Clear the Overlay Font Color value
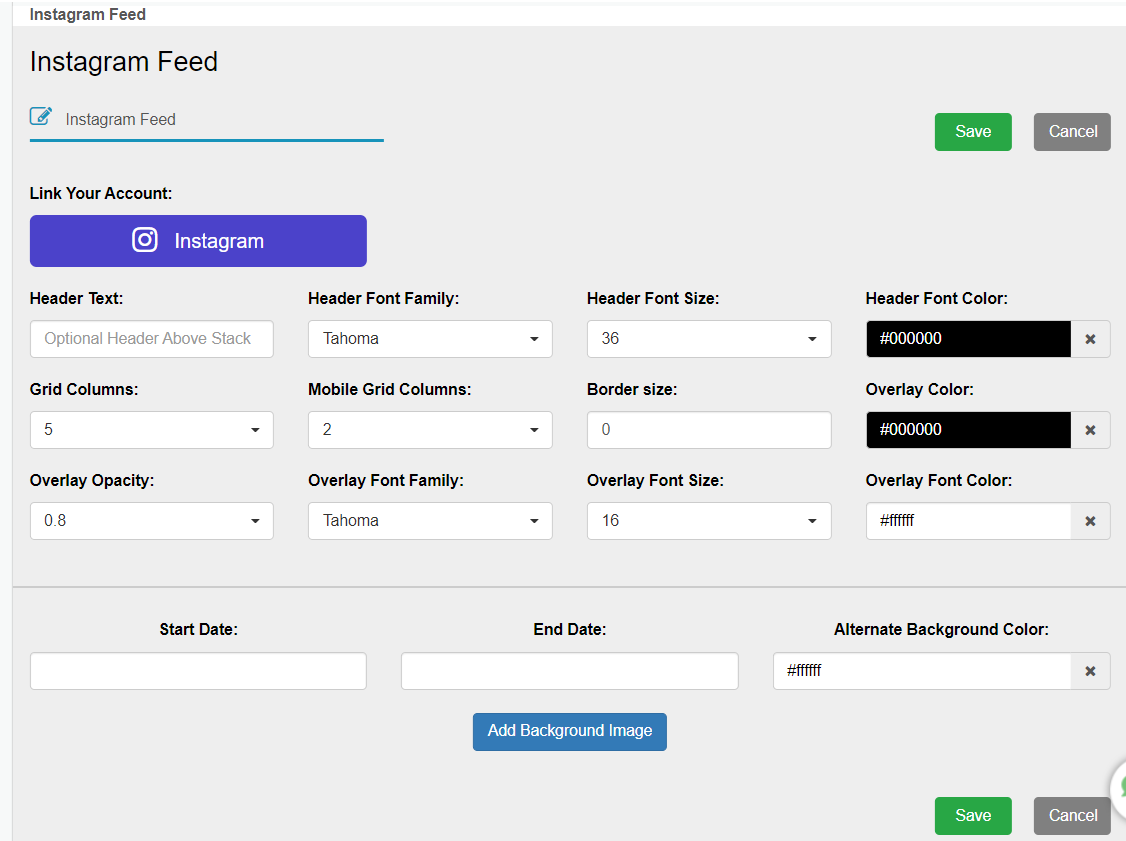This screenshot has width=1126, height=841. (x=1090, y=521)
